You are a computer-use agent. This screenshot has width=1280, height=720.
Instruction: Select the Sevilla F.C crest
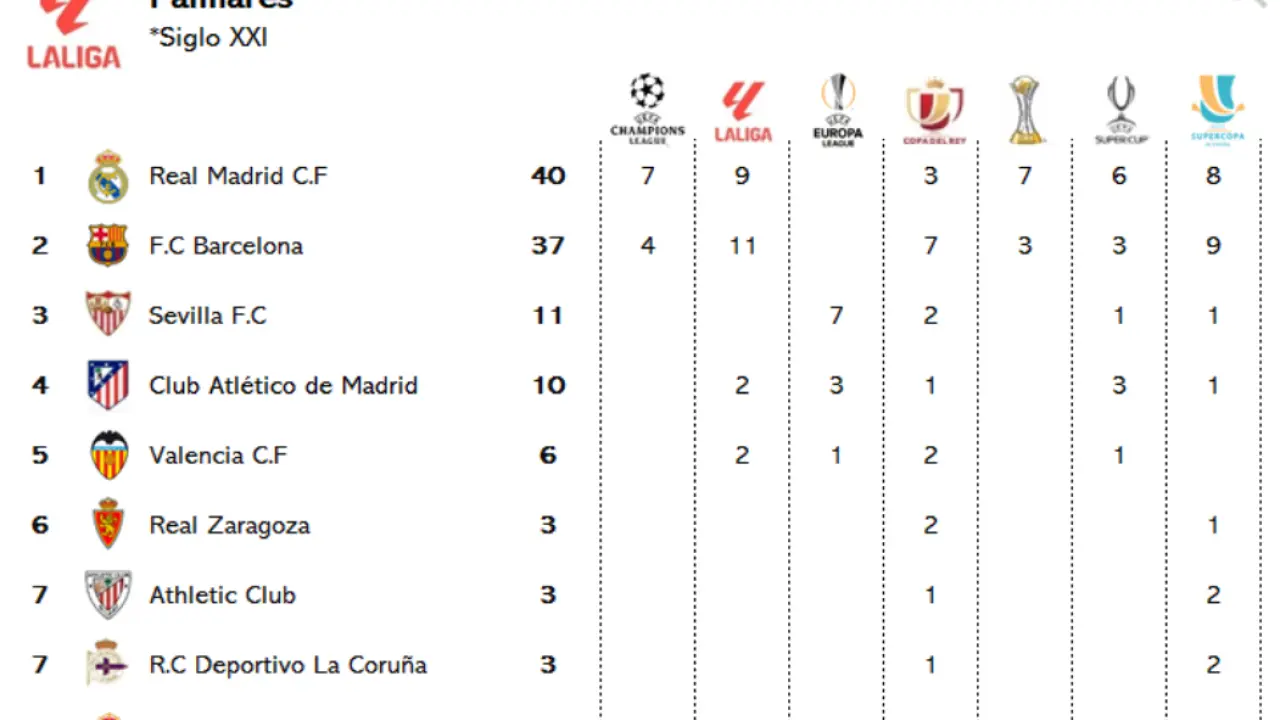coord(107,315)
